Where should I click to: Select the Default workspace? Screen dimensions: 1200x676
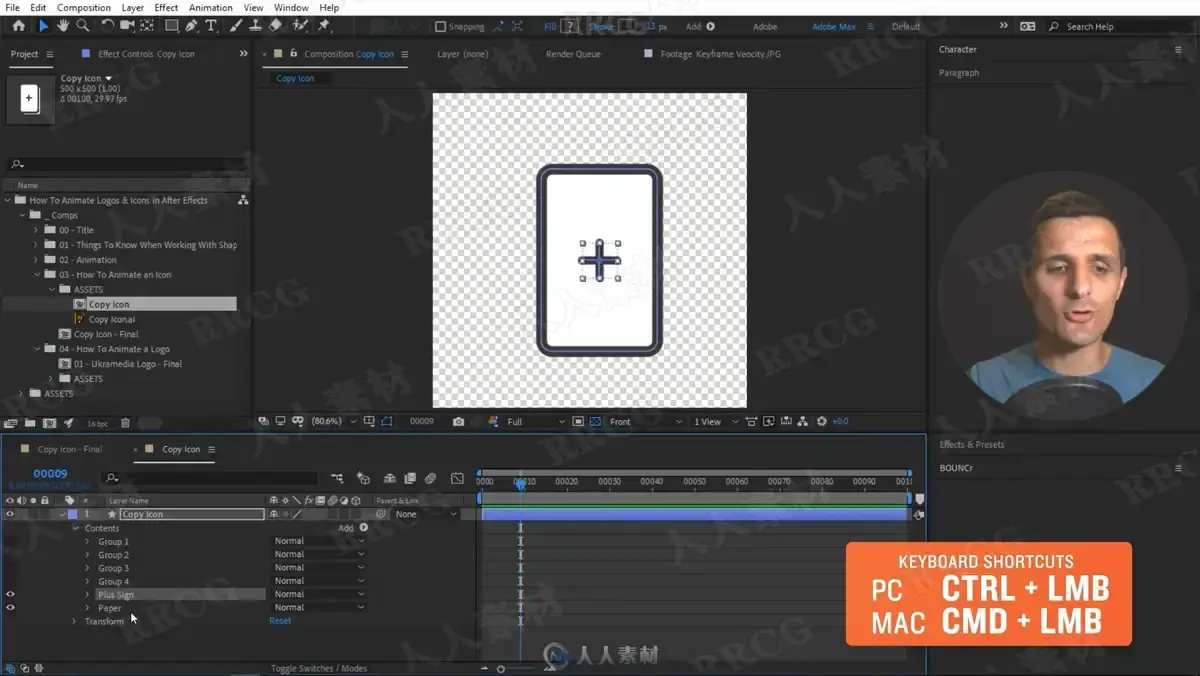point(906,27)
